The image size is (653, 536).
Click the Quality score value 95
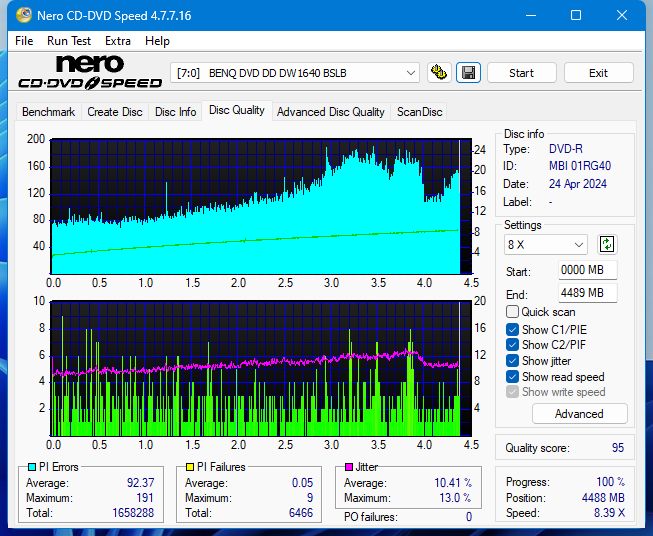click(618, 448)
